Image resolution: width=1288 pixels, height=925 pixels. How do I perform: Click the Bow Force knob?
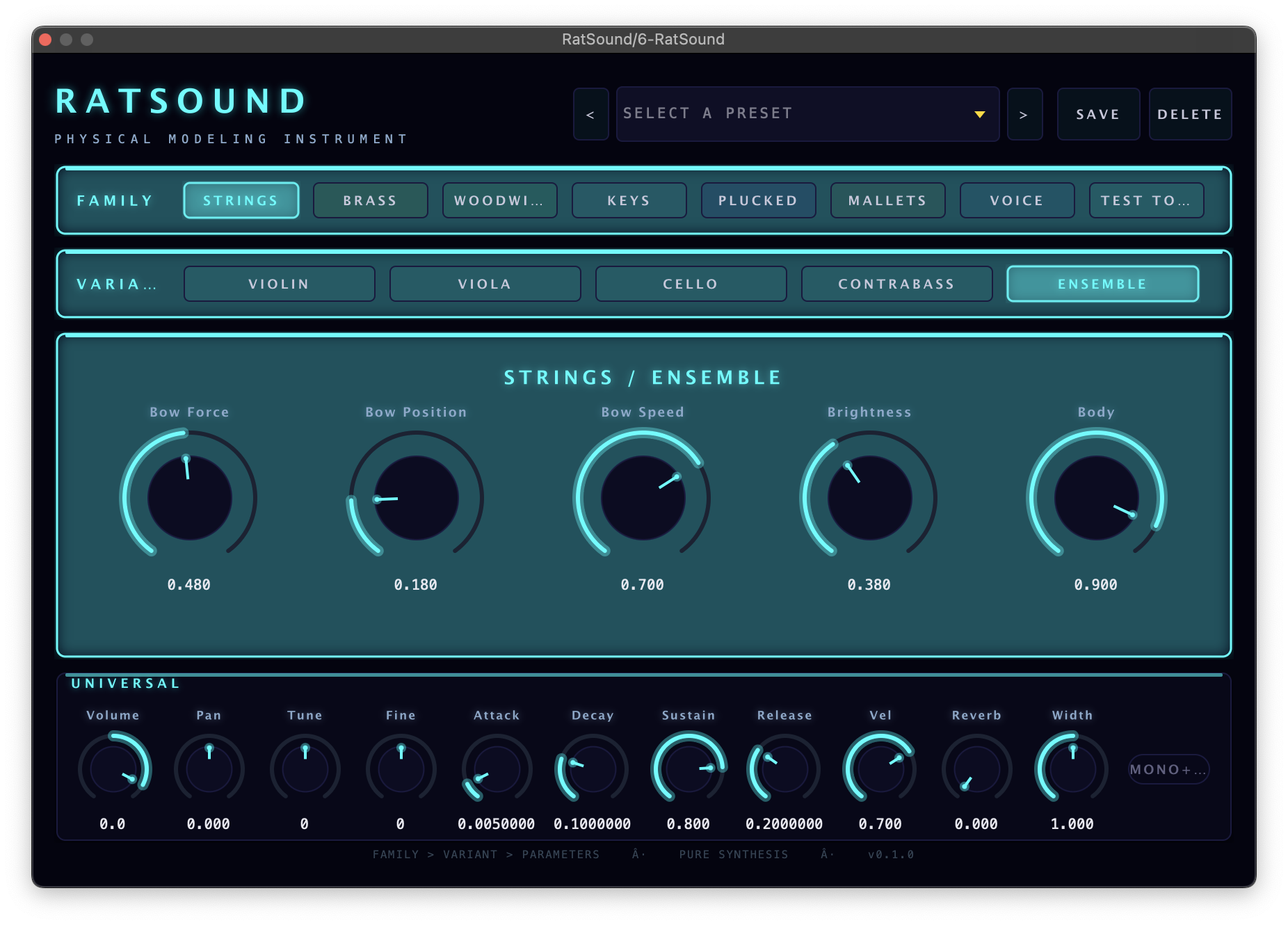189,498
